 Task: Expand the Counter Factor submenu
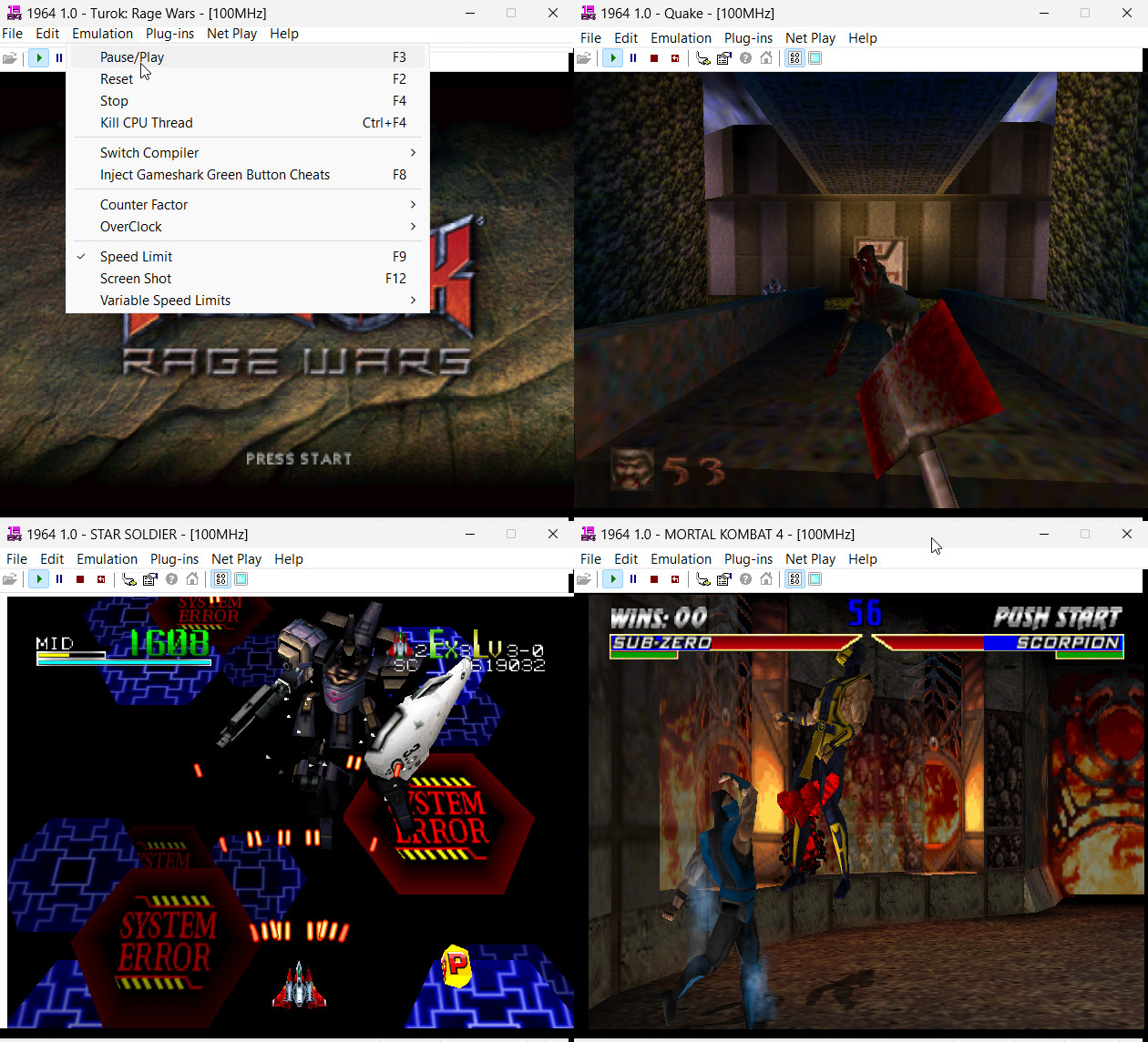click(x=248, y=205)
